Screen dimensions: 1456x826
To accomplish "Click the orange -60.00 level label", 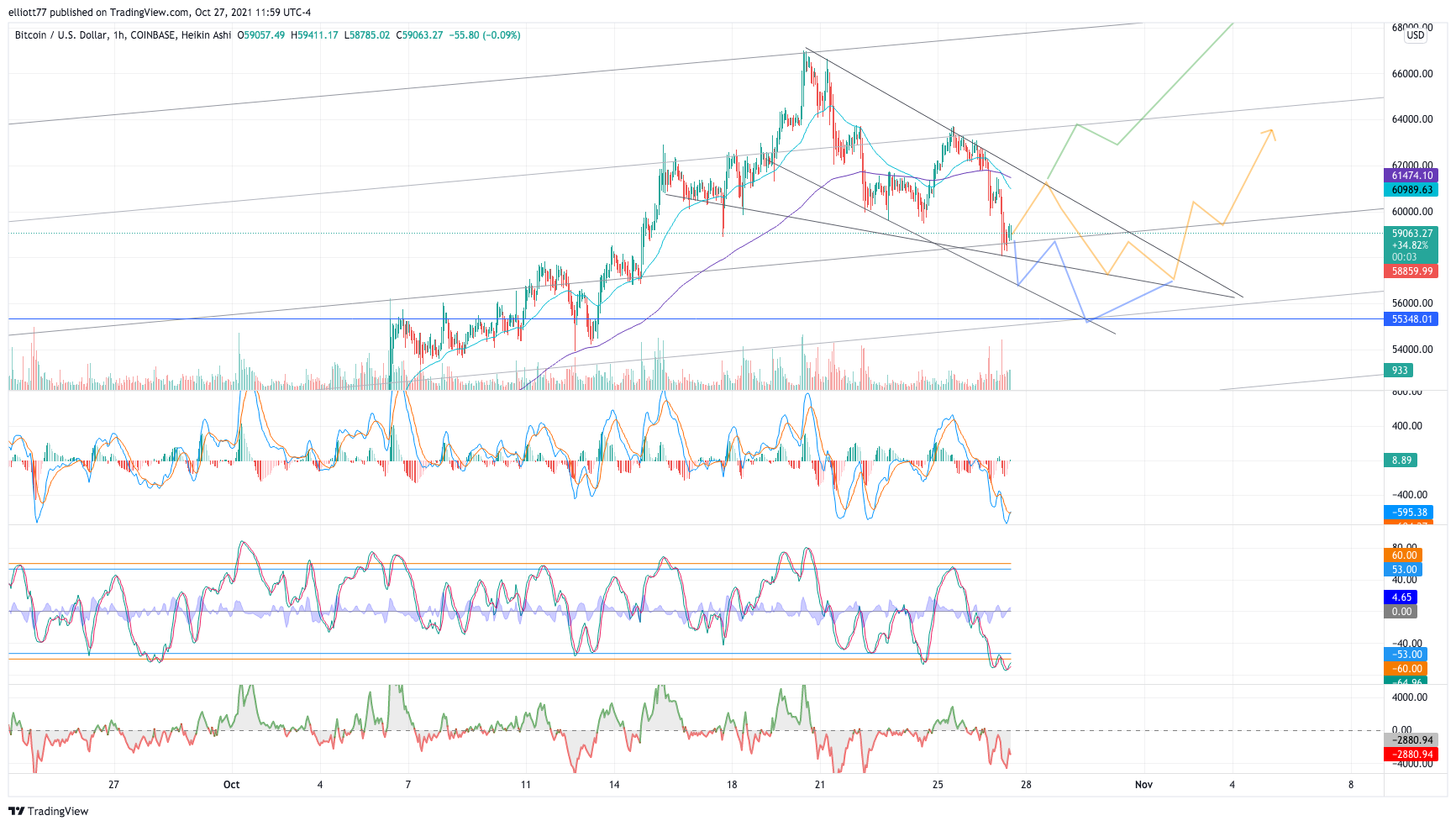I will [1406, 669].
